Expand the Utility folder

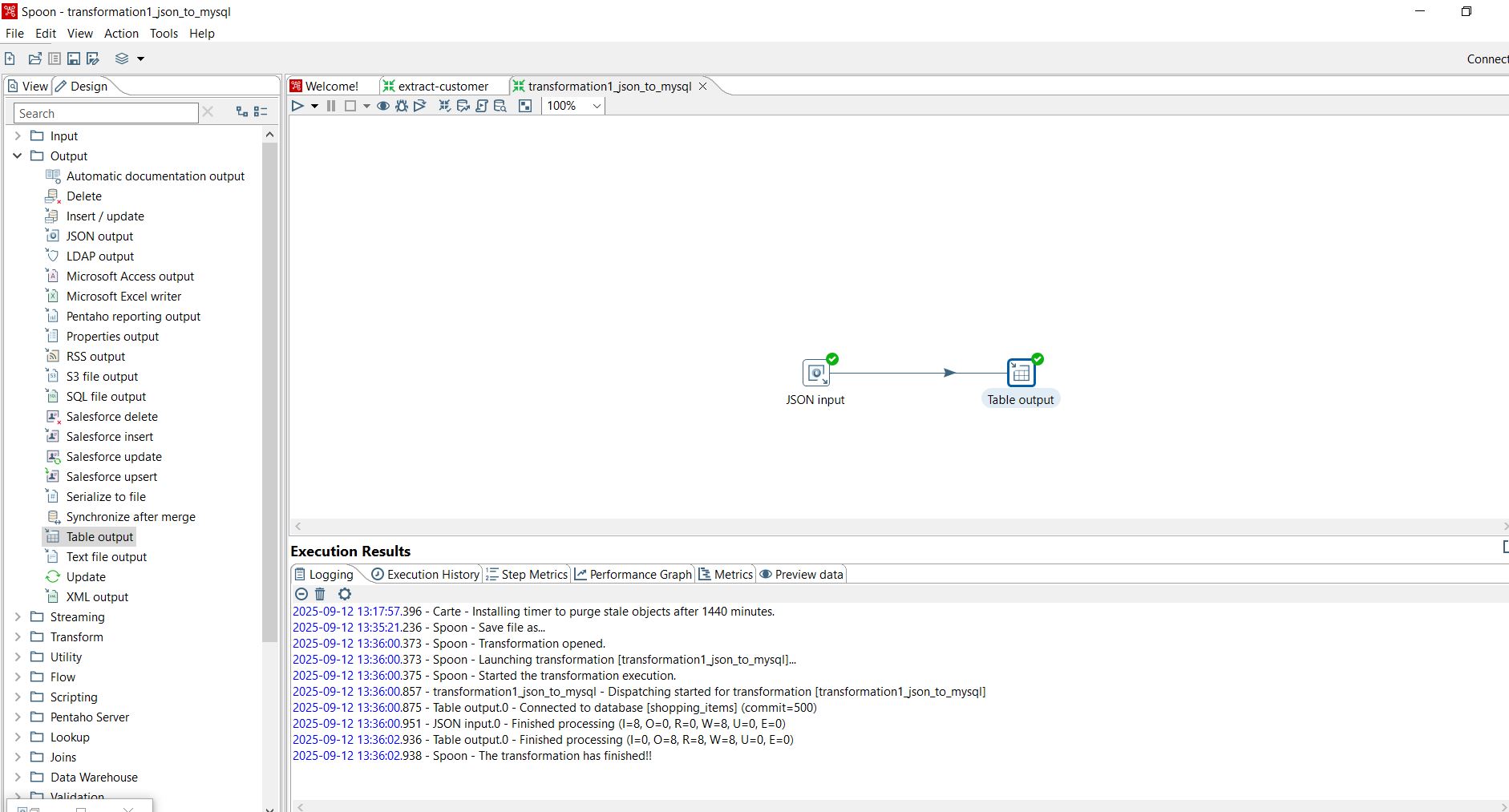(18, 656)
